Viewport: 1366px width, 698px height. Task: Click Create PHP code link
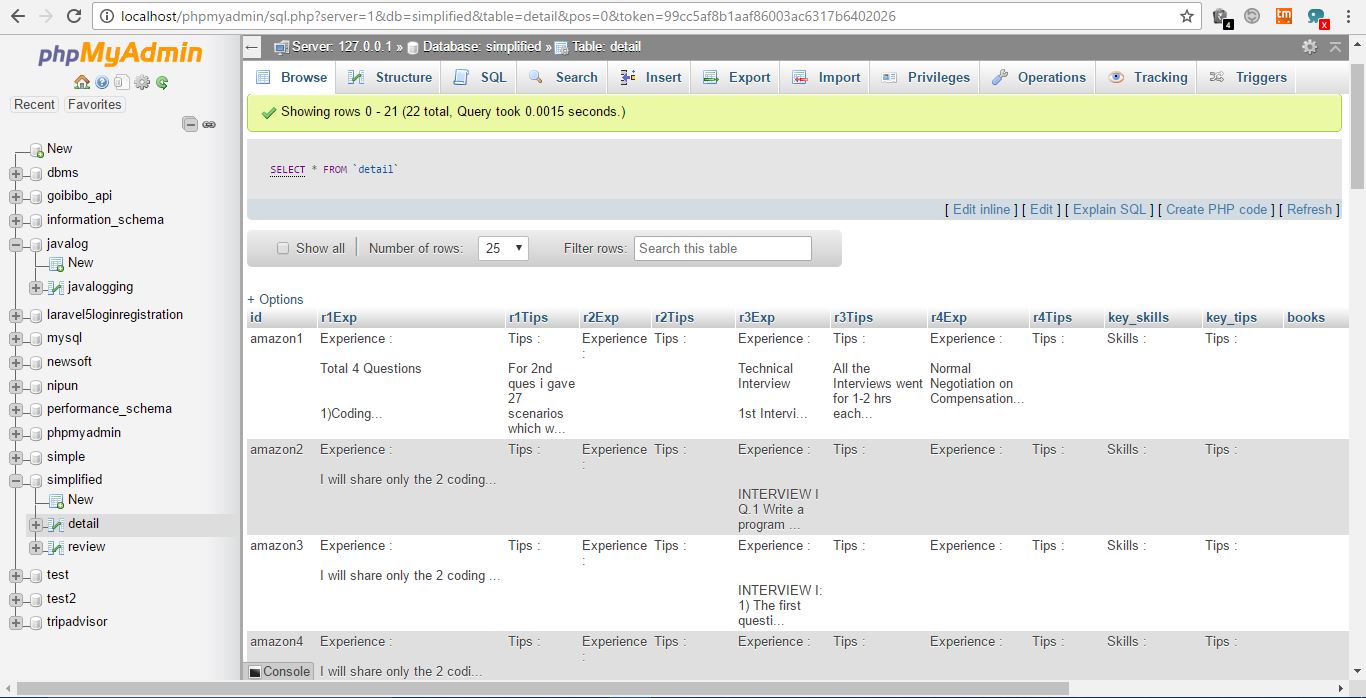coord(1216,209)
